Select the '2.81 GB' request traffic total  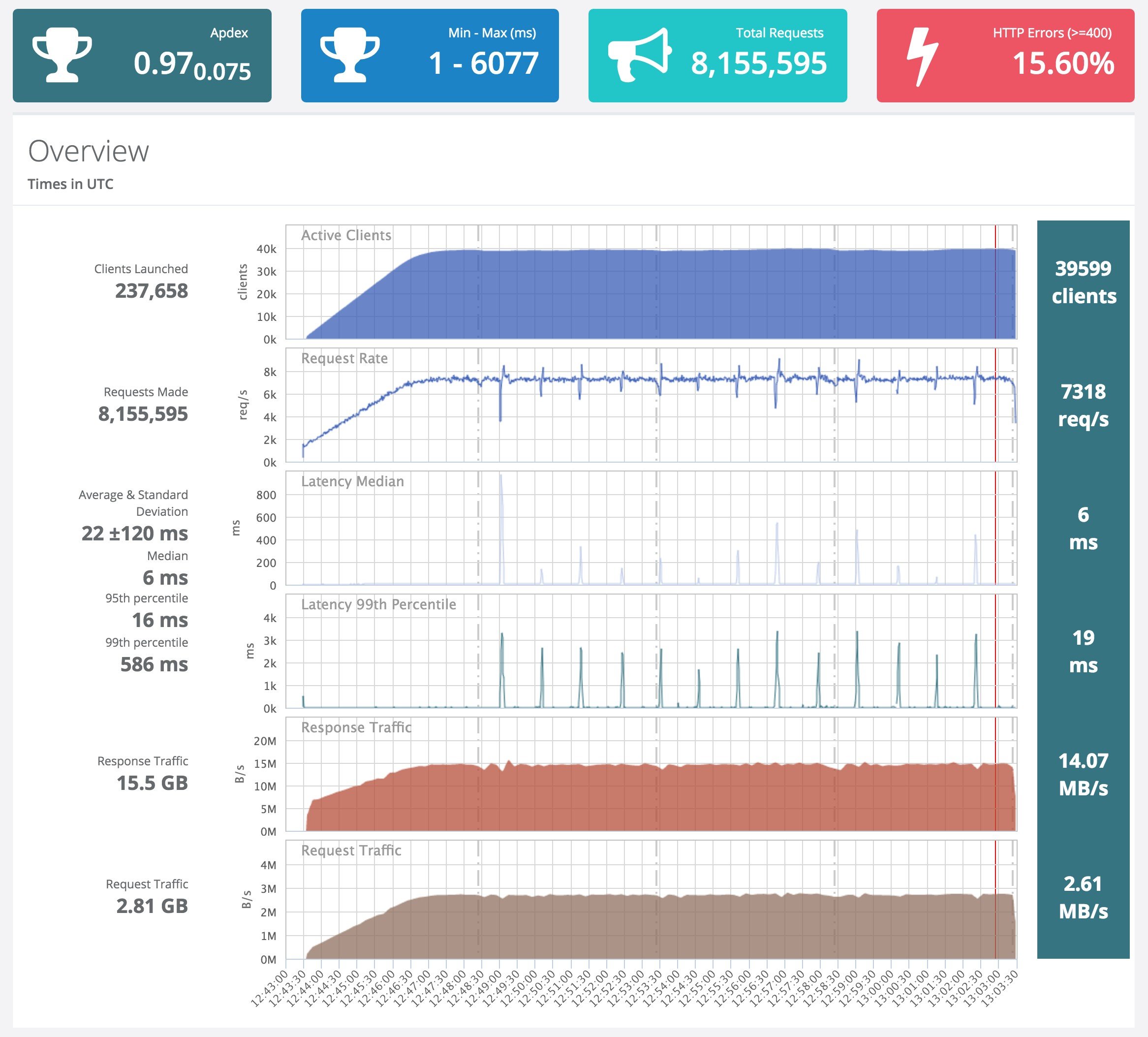pos(152,906)
